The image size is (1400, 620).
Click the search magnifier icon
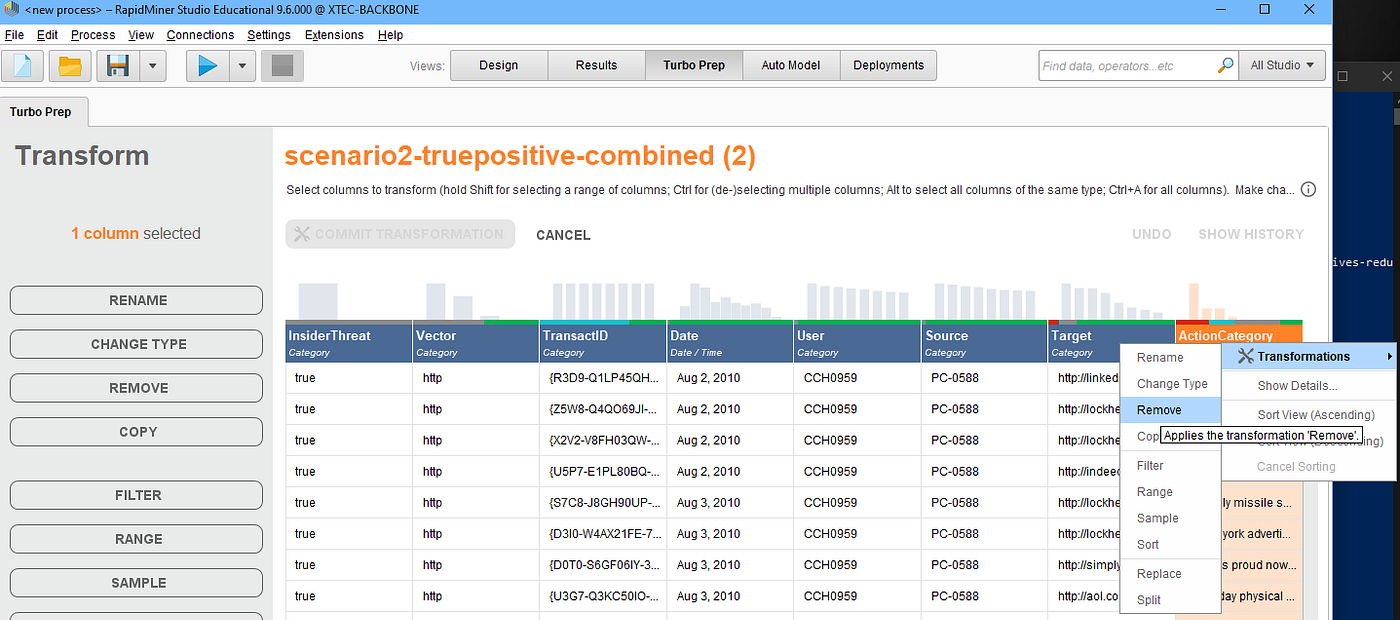click(1226, 66)
